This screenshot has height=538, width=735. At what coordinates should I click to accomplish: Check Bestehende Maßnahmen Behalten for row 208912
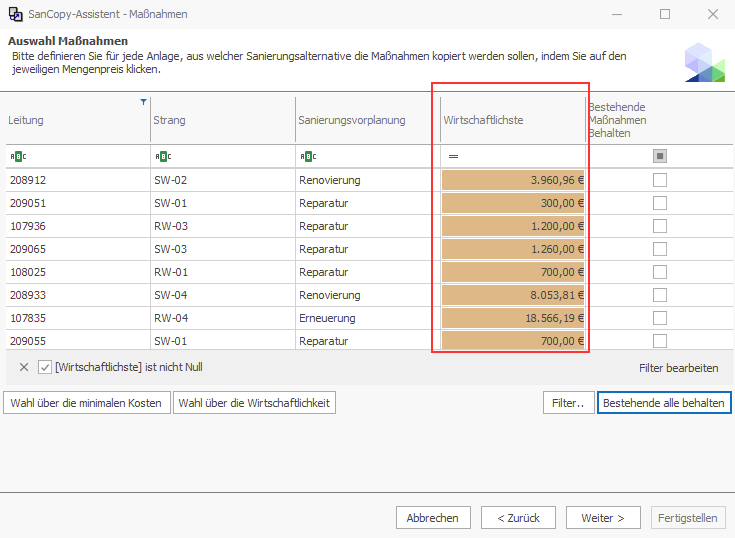[659, 180]
